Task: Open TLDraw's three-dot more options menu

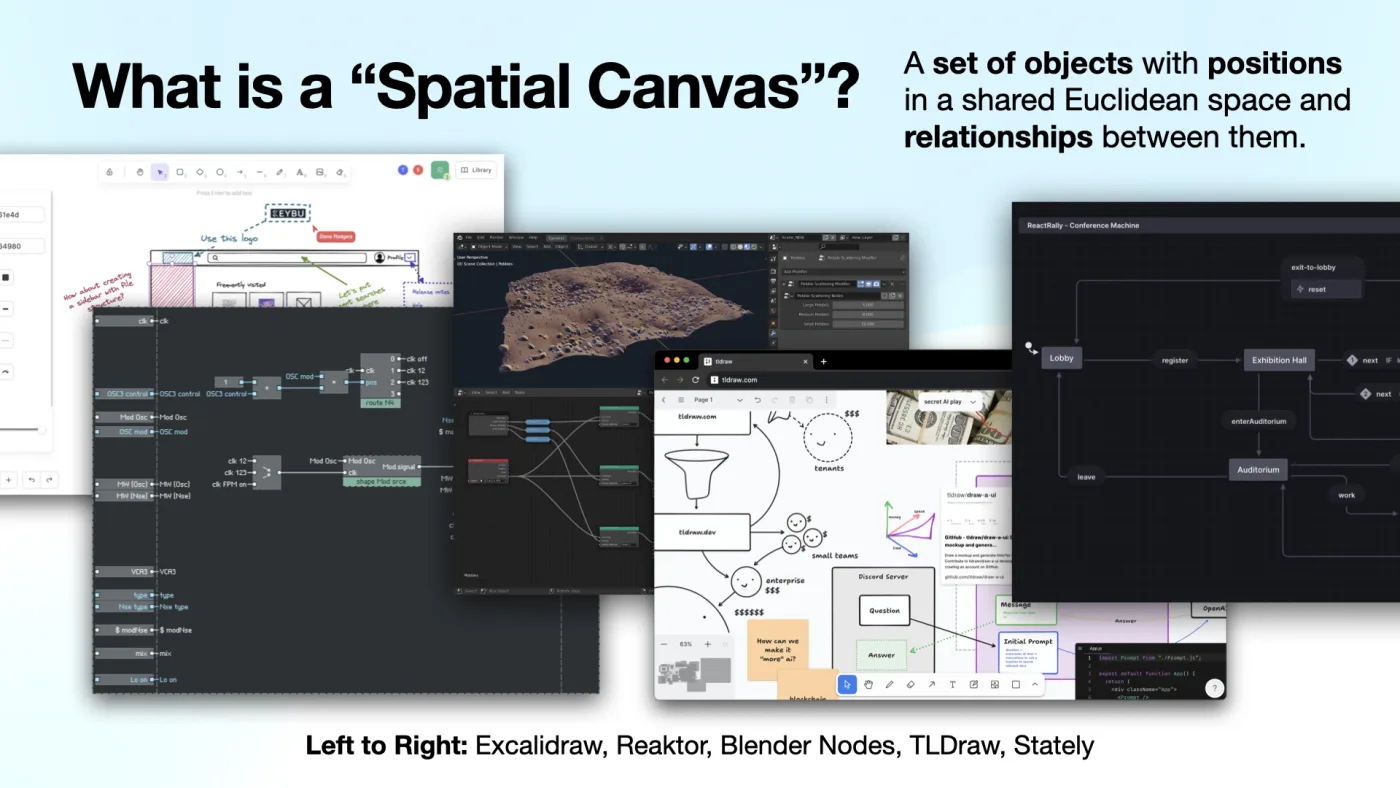Action: point(826,400)
